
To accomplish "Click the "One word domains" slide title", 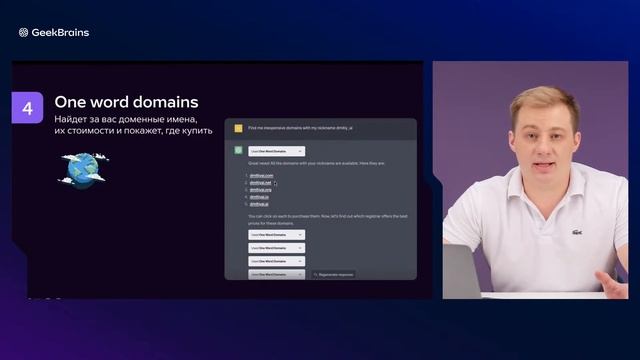I will (x=126, y=102).
